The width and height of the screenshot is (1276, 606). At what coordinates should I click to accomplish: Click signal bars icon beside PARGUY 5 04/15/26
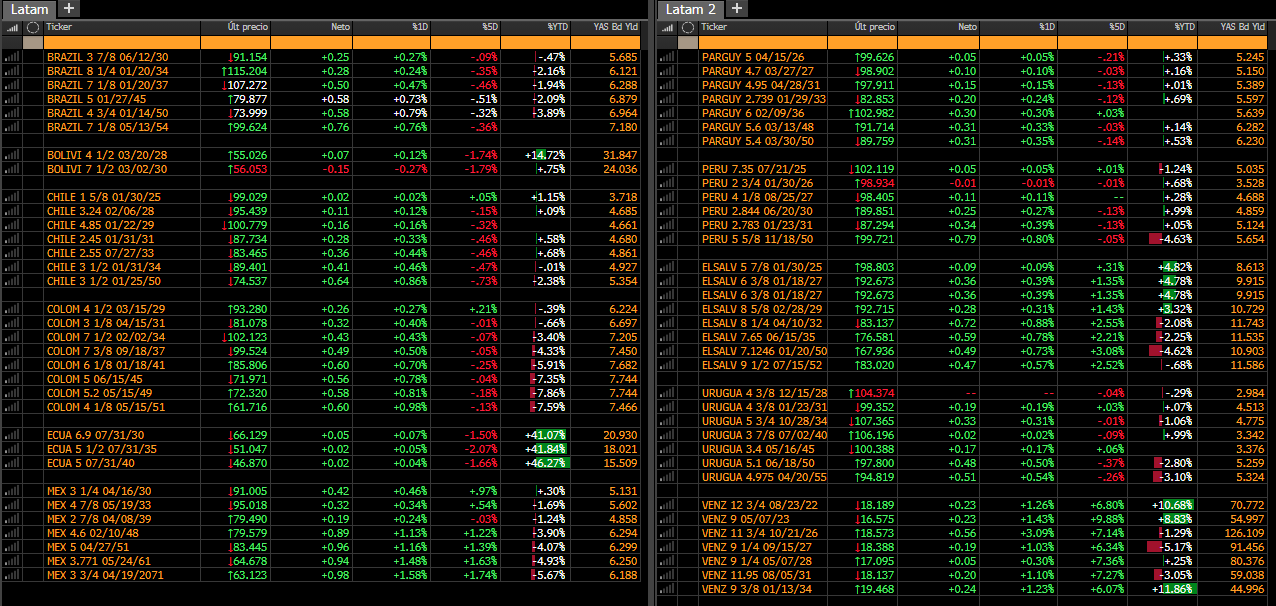(x=667, y=57)
